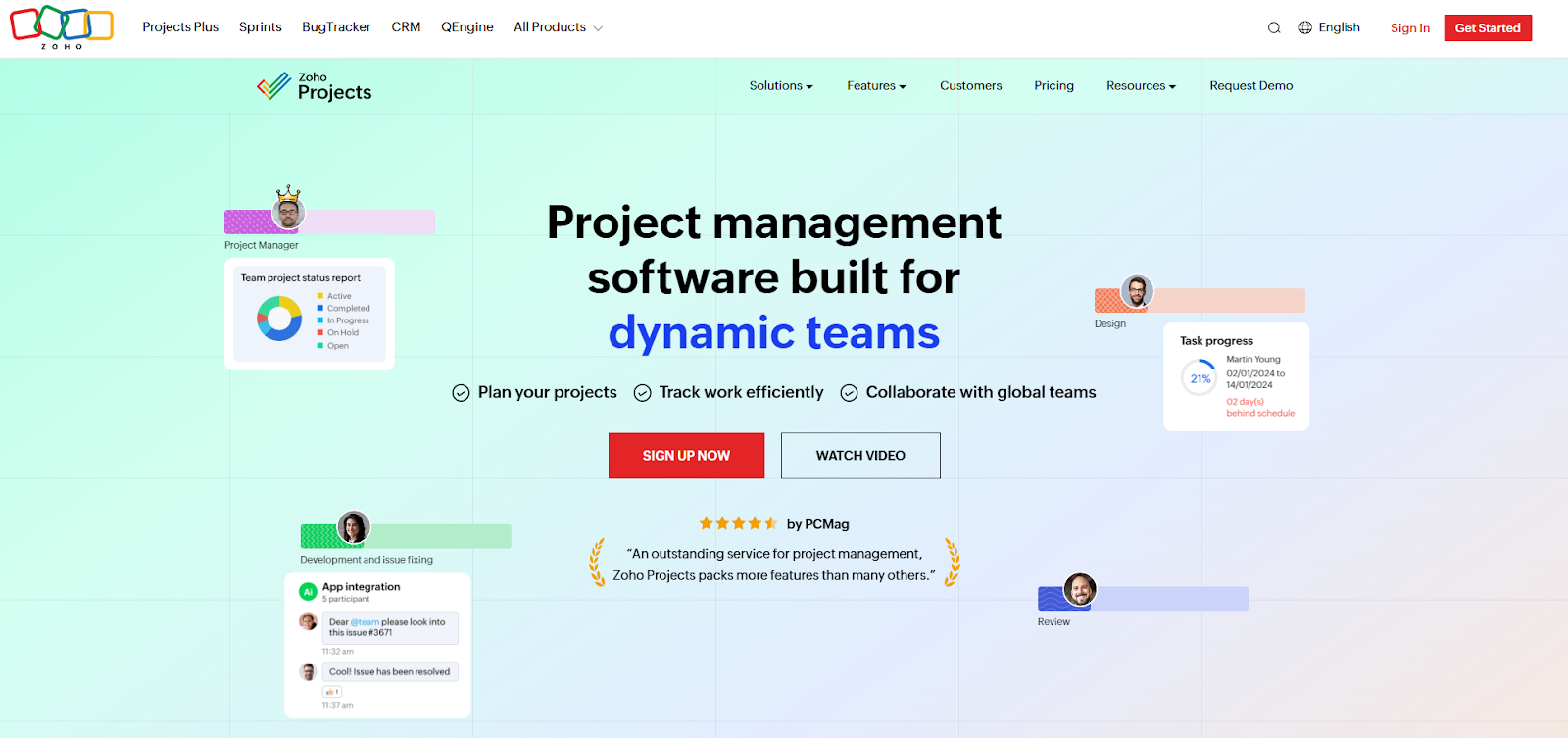Click the light blue In Progress legend swatch

pyautogui.click(x=319, y=320)
